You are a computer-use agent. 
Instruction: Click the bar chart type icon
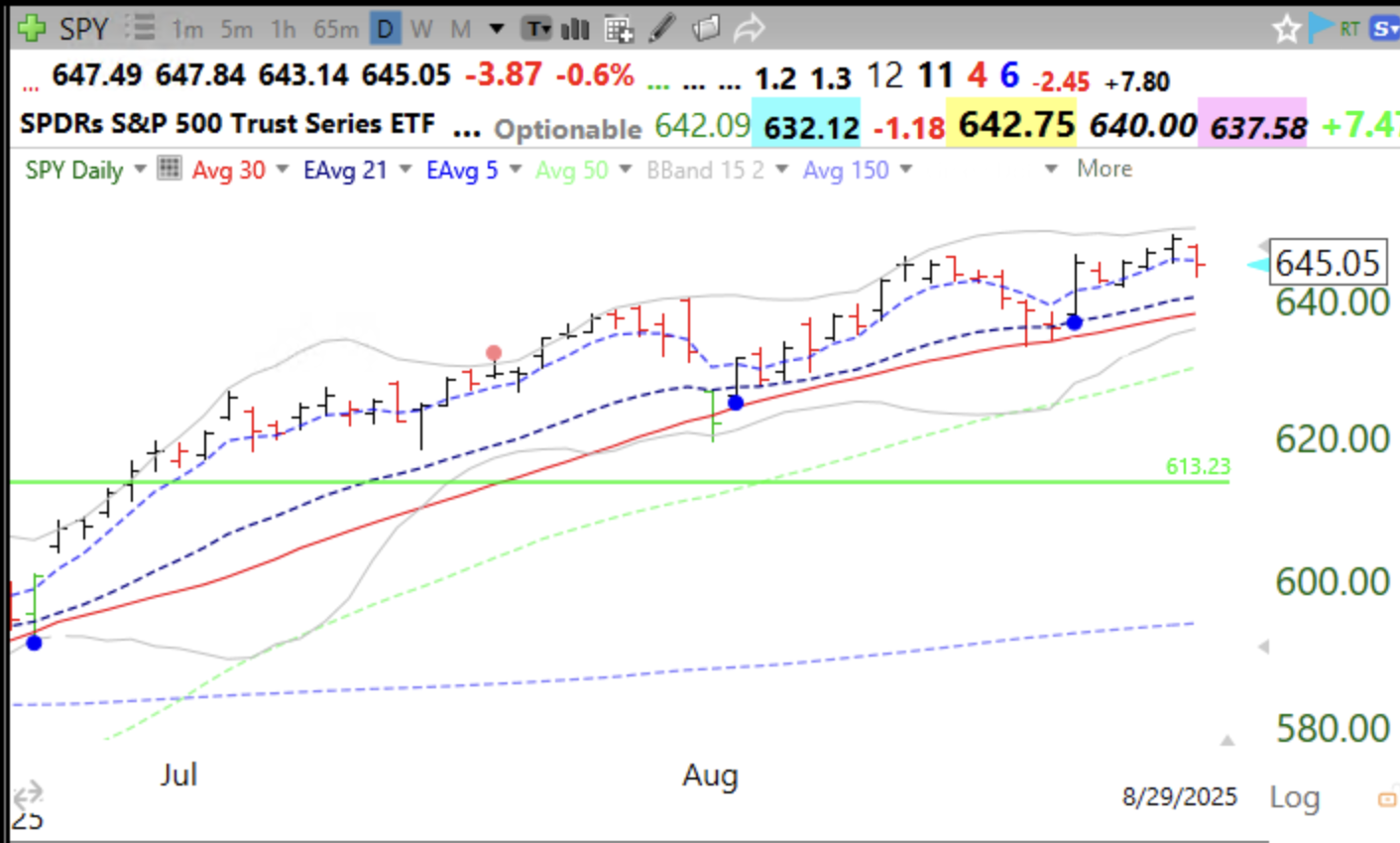point(575,29)
